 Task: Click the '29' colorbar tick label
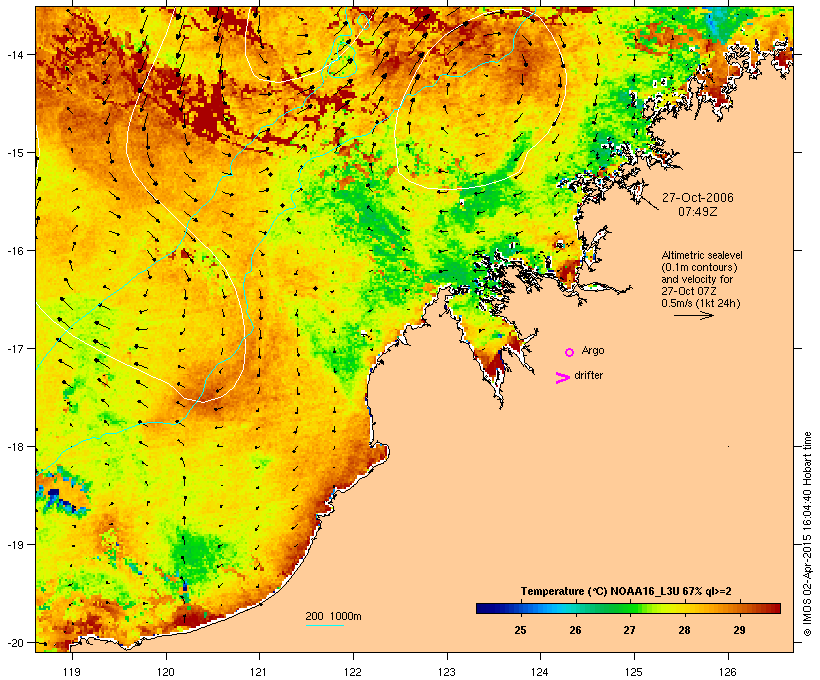739,630
